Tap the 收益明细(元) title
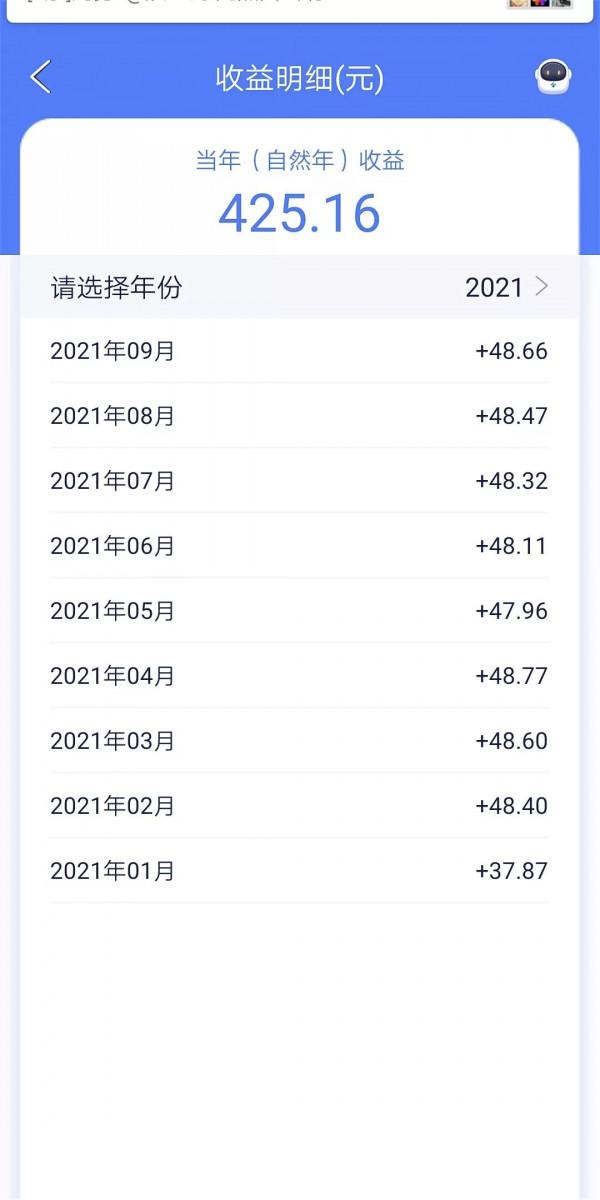Screen dimensions: 600x1200 coord(300,76)
